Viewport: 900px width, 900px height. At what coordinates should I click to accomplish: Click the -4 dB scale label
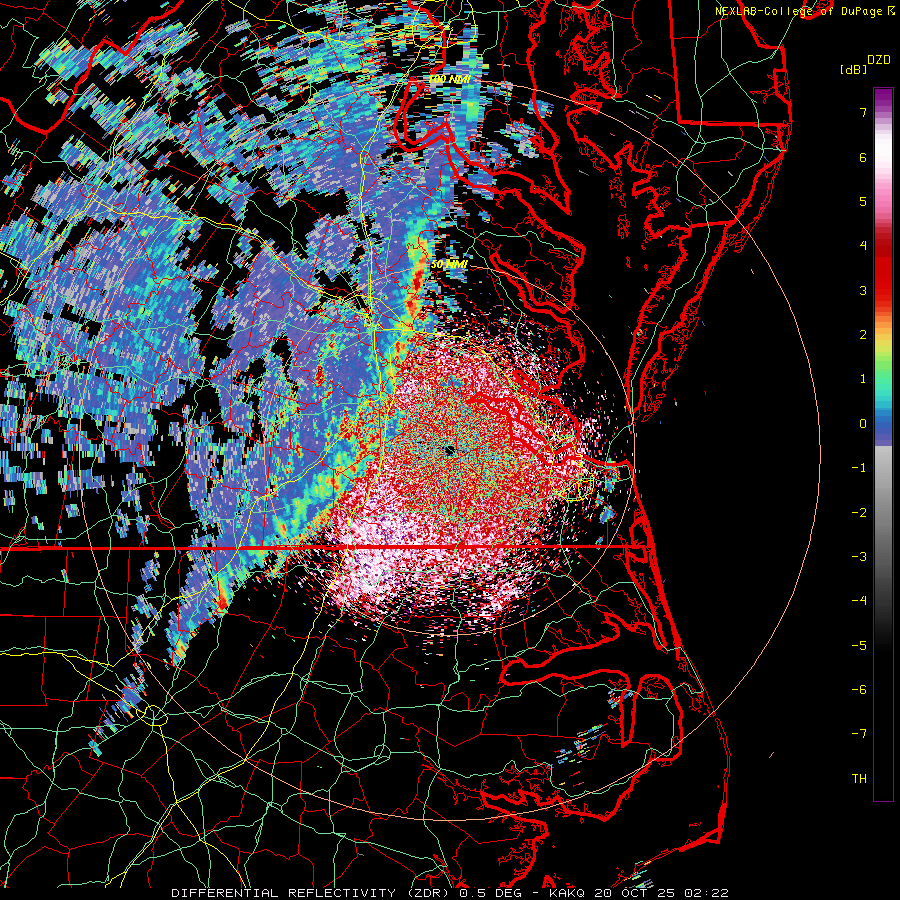(859, 600)
